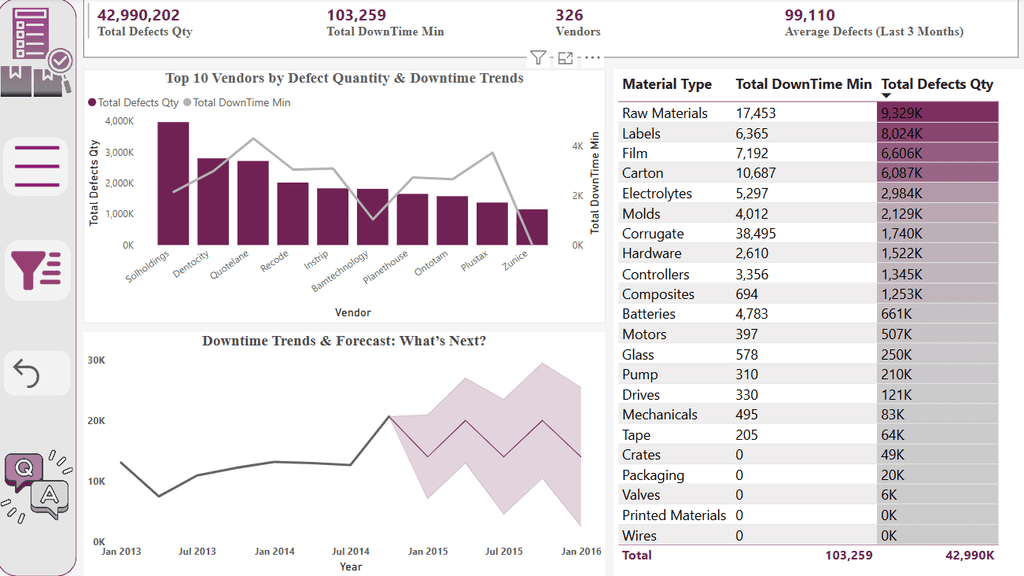This screenshot has height=576, width=1024.
Task: Sort by Total Defects Qty column header
Action: [936, 84]
